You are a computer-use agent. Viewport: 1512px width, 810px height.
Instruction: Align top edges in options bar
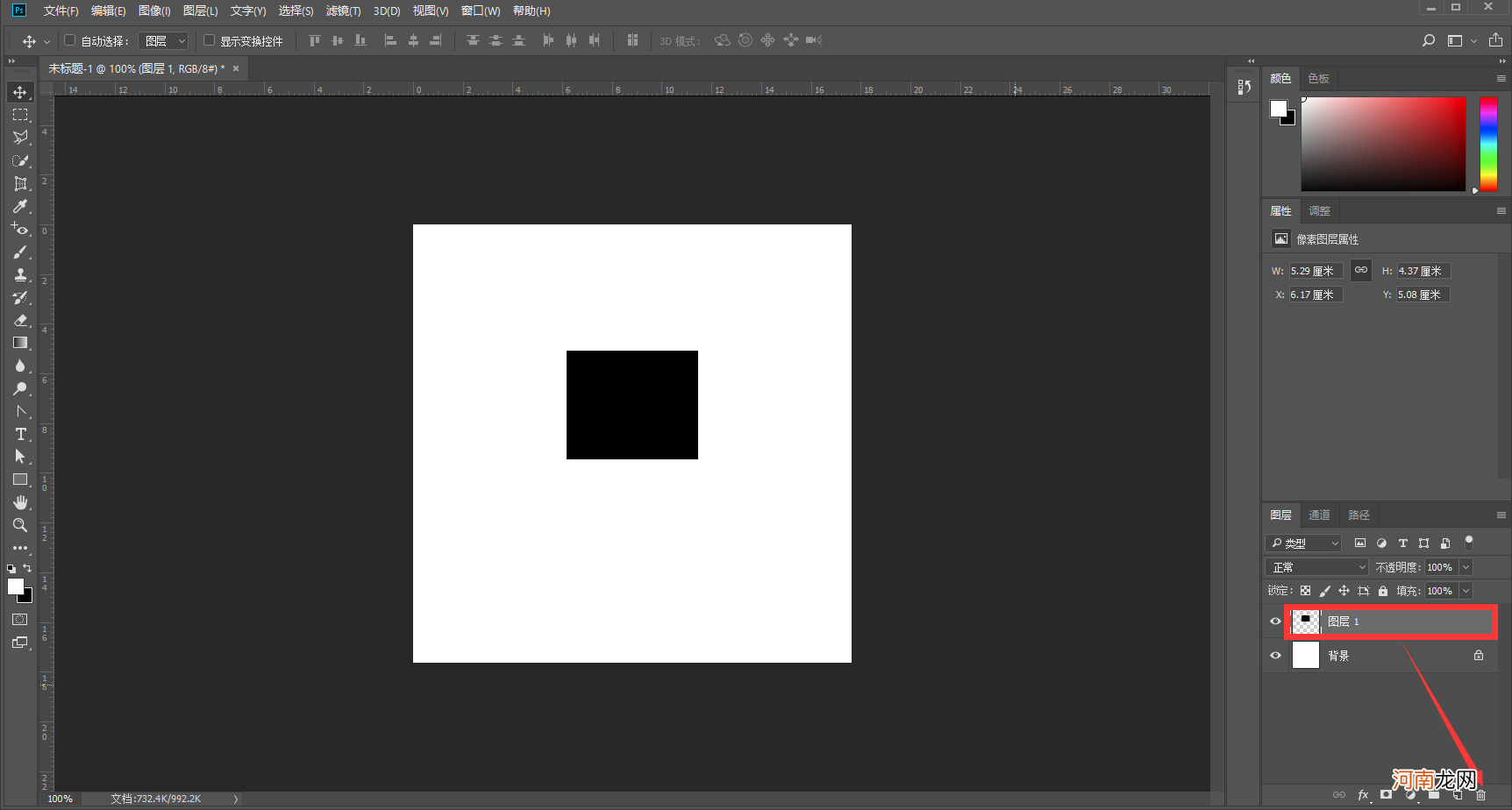tap(315, 40)
